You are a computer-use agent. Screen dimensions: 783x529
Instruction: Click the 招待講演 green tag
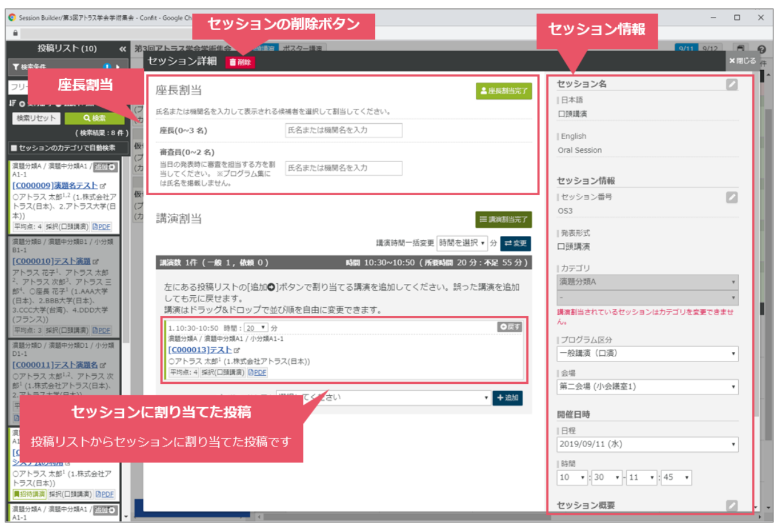click(29, 495)
